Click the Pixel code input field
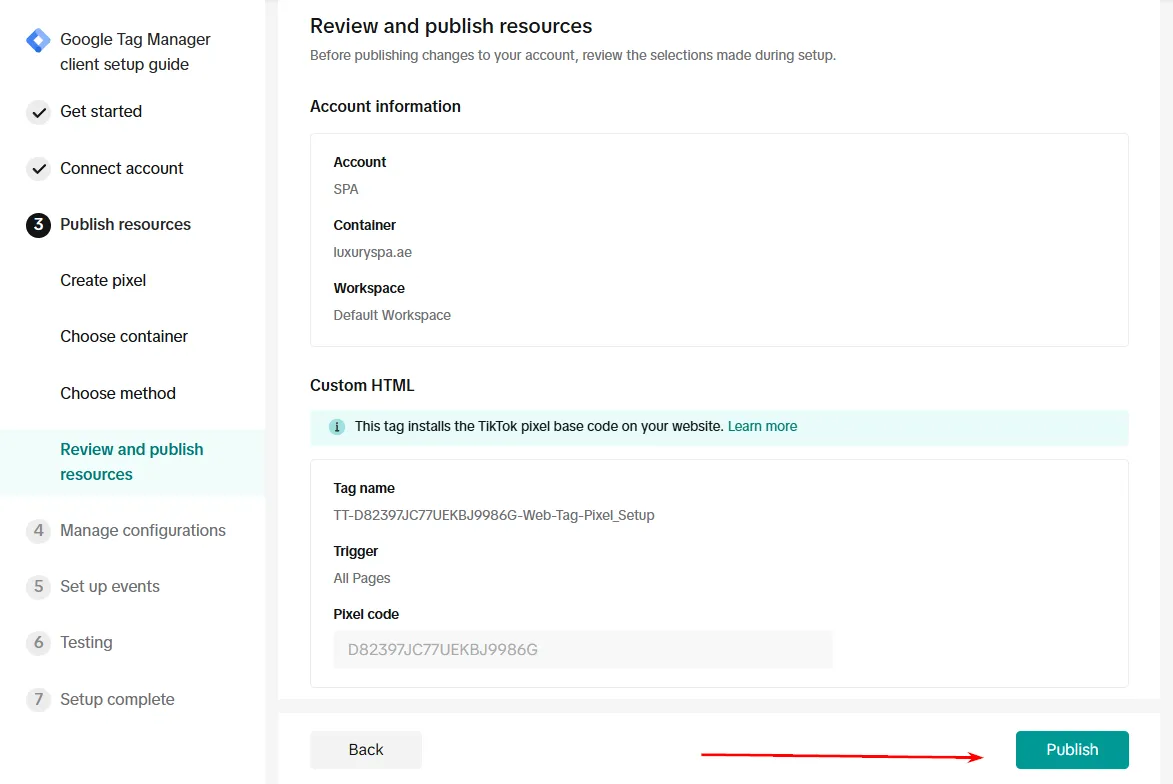1173x784 pixels. click(583, 649)
